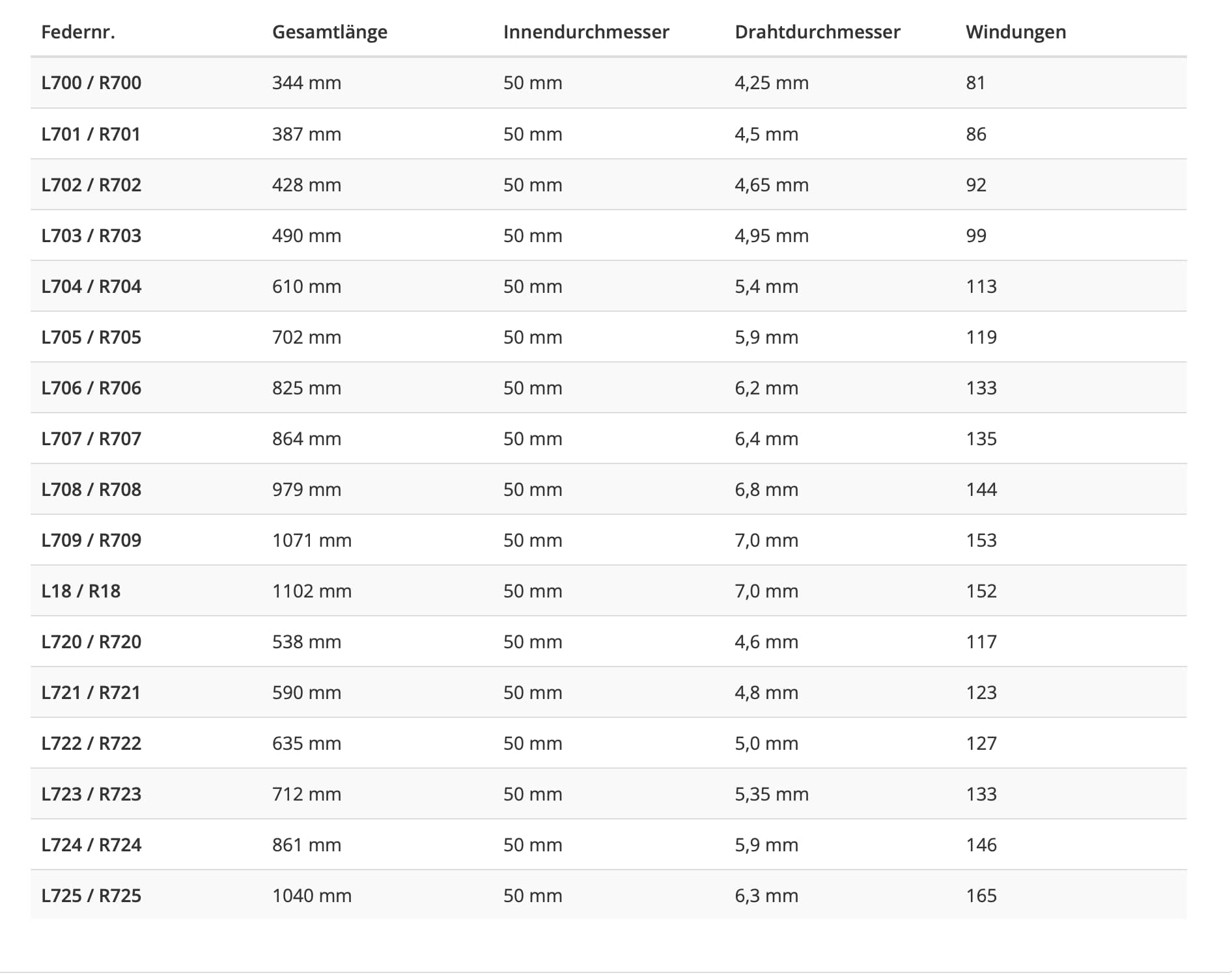The image size is (1232, 975).
Task: Select the 5,35 mm wire diameter value
Action: [x=772, y=794]
